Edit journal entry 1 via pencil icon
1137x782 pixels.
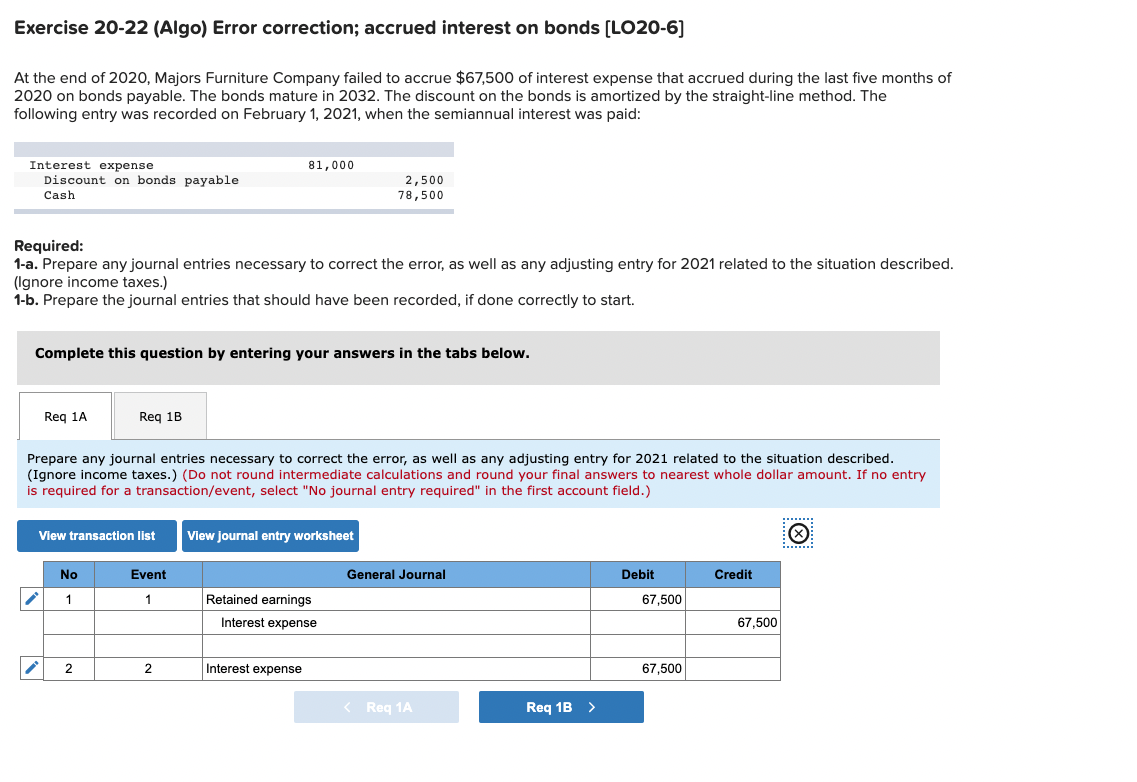point(31,598)
